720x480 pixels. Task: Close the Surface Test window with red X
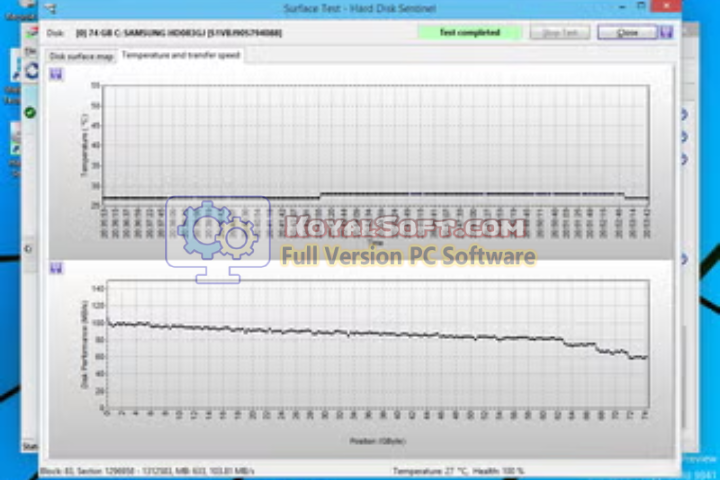click(666, 6)
